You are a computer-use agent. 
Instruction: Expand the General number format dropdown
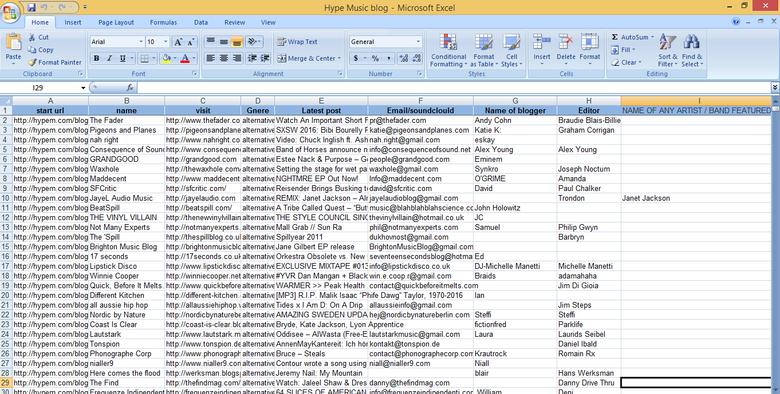tap(418, 42)
